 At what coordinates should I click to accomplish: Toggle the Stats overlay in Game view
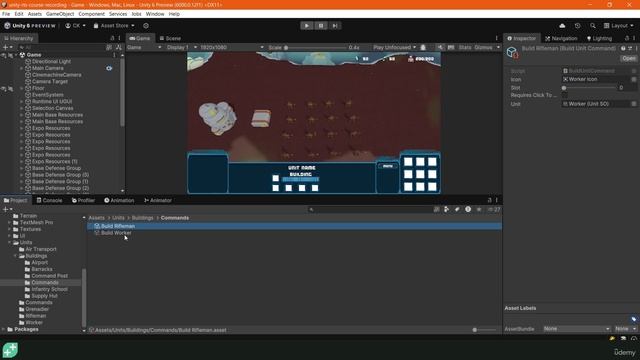(x=464, y=48)
